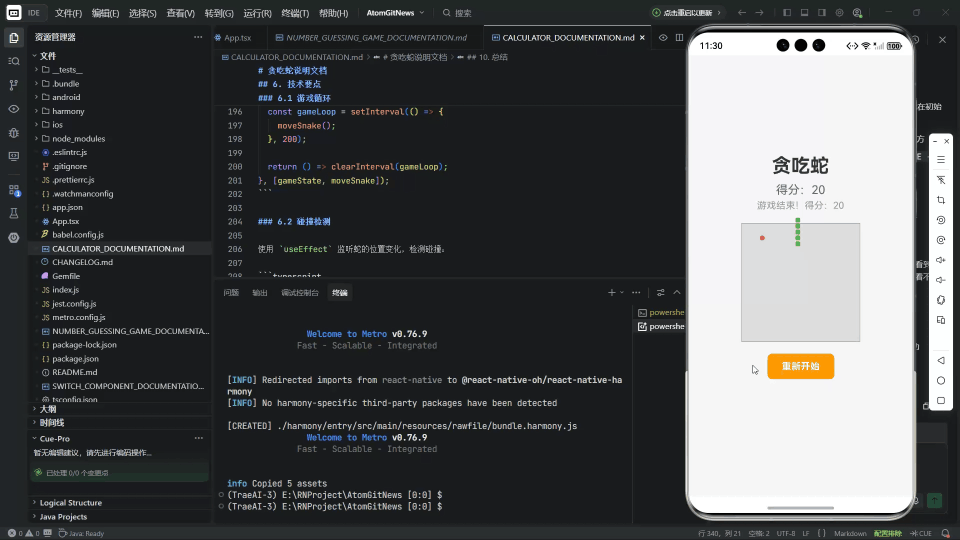
Task: Click Java: Ready status bar item
Action: pyautogui.click(x=81, y=533)
